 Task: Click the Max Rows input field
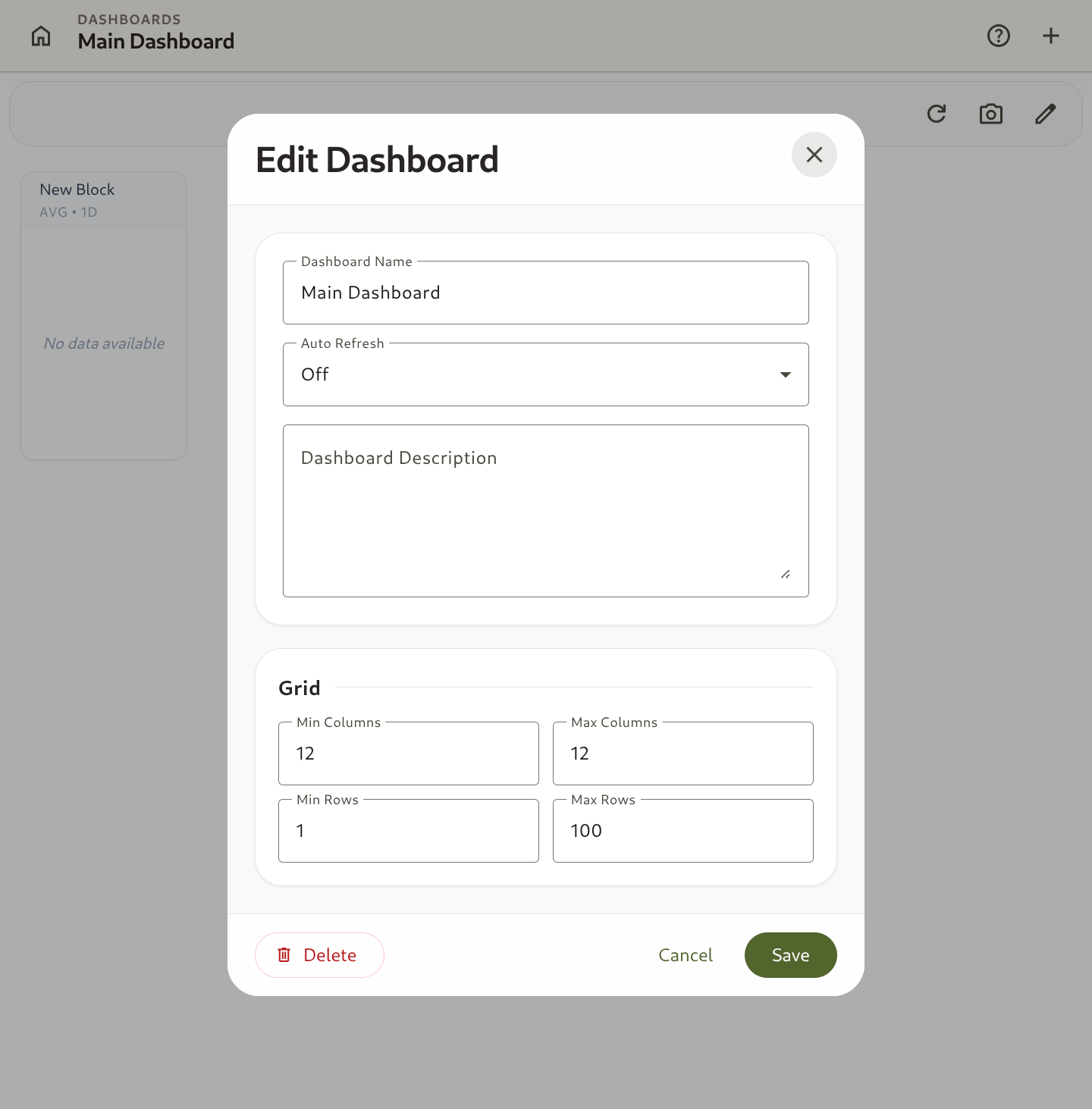[683, 831]
